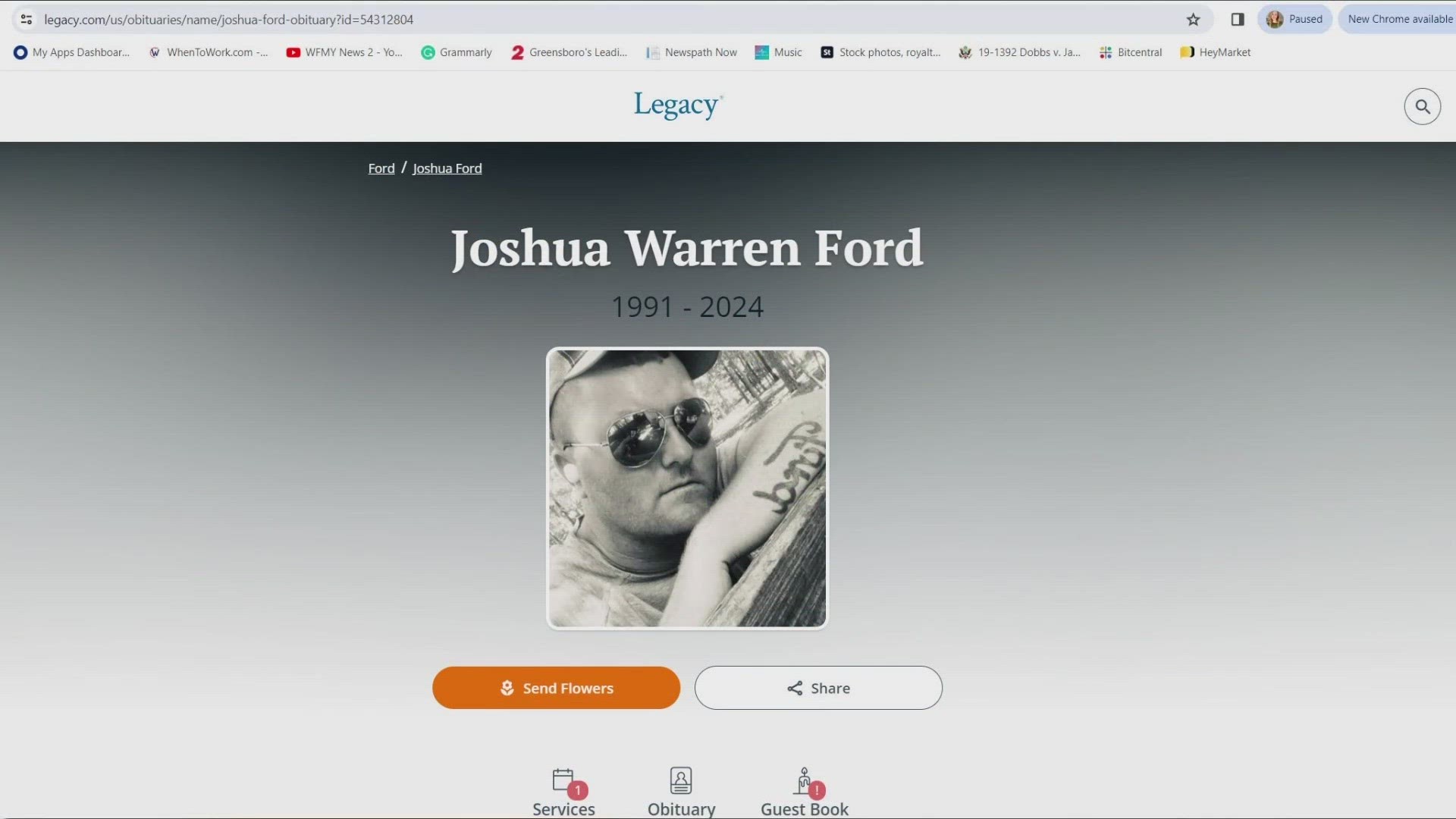Click the Share icon button
The width and height of the screenshot is (1456, 819).
[x=793, y=687]
